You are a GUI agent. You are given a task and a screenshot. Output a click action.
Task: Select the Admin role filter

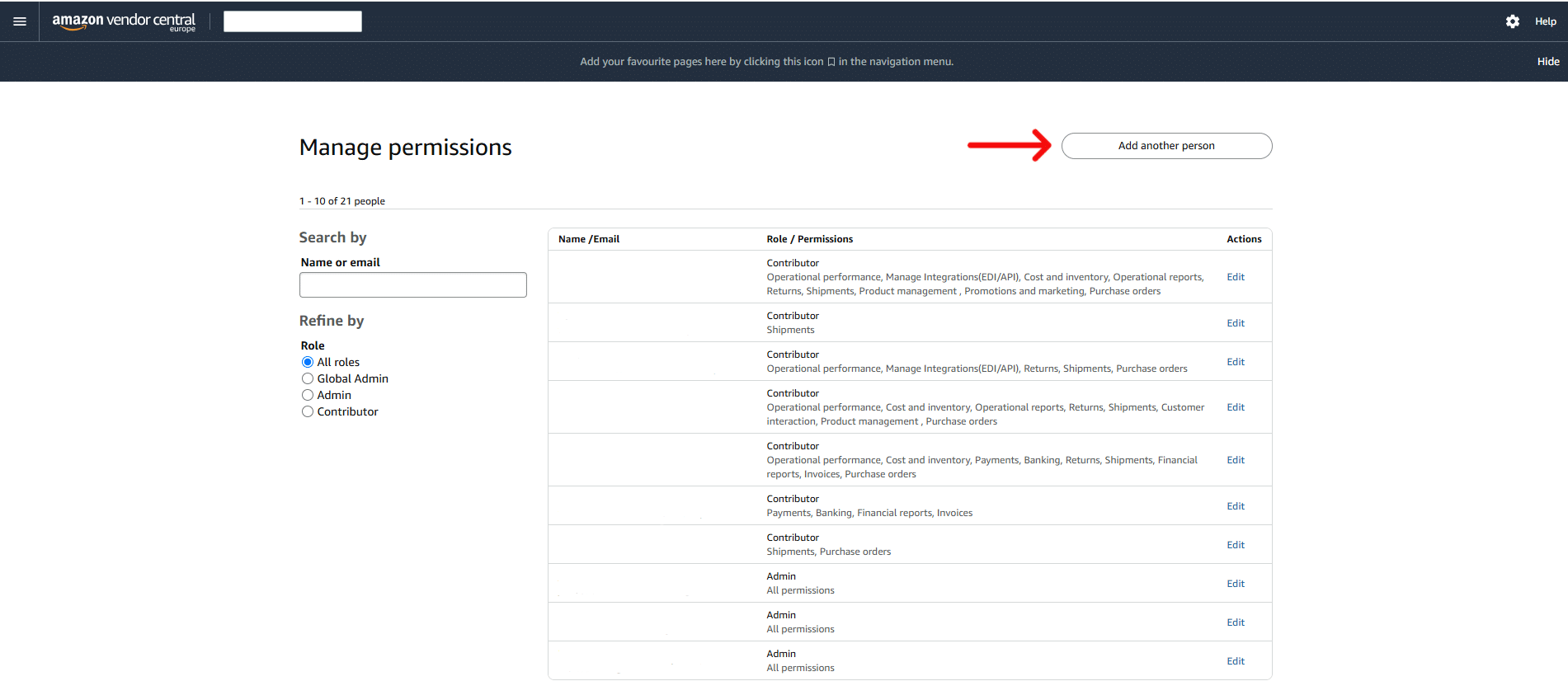(308, 395)
